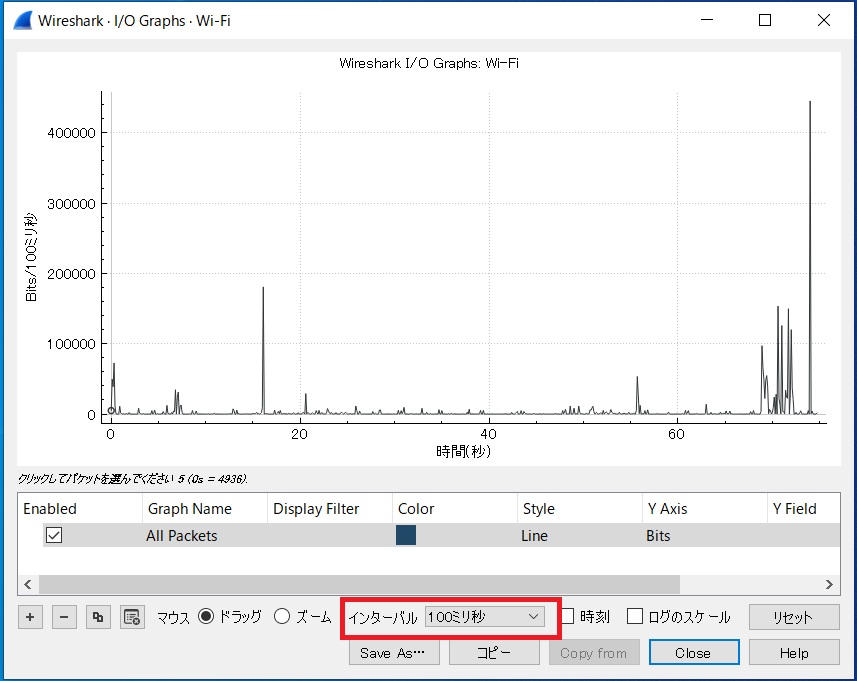The image size is (857, 681).
Task: Click the Bits Y Axis cell
Action: pos(705,535)
